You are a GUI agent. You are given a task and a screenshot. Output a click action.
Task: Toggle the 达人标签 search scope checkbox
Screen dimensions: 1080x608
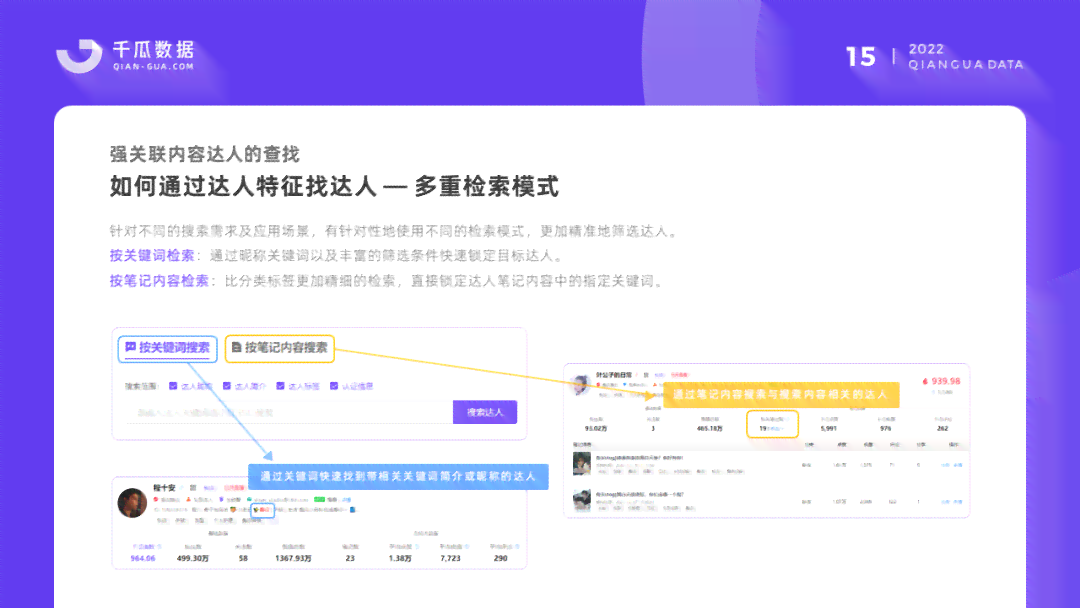(280, 386)
